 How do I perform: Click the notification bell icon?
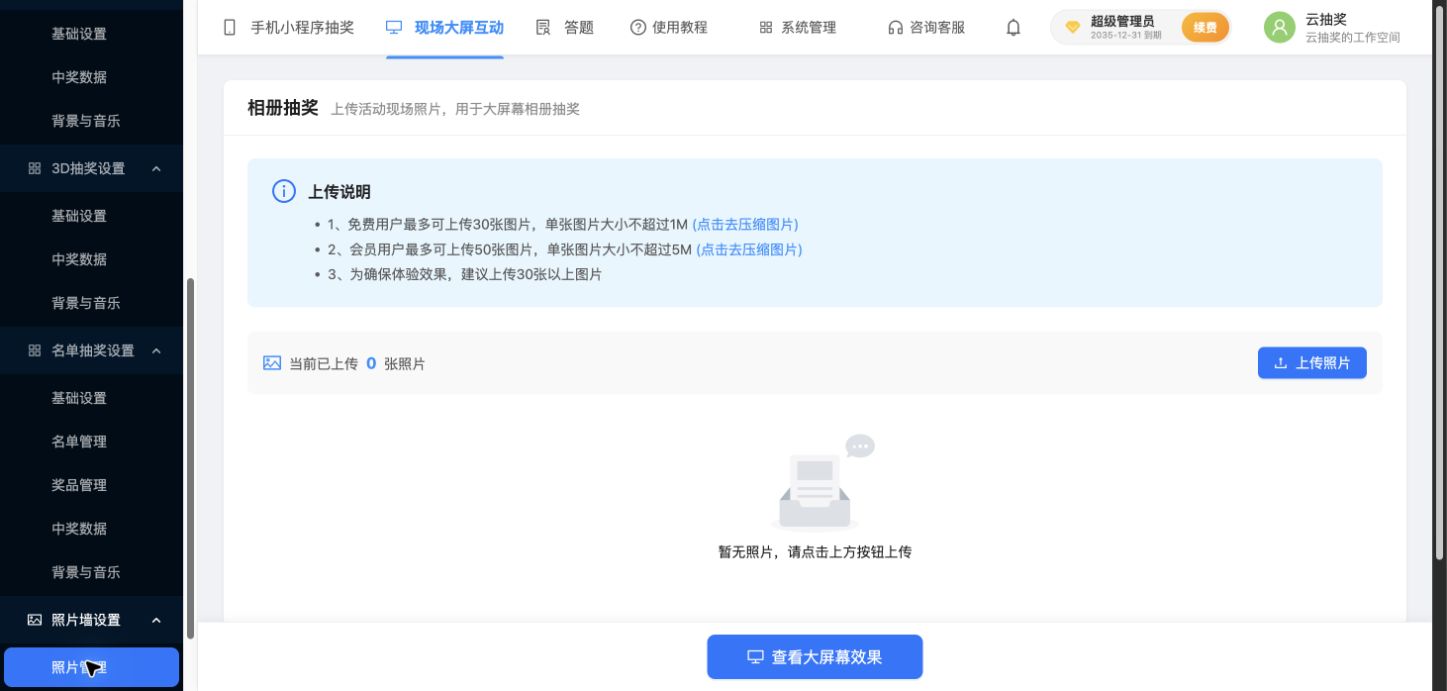[x=1013, y=28]
